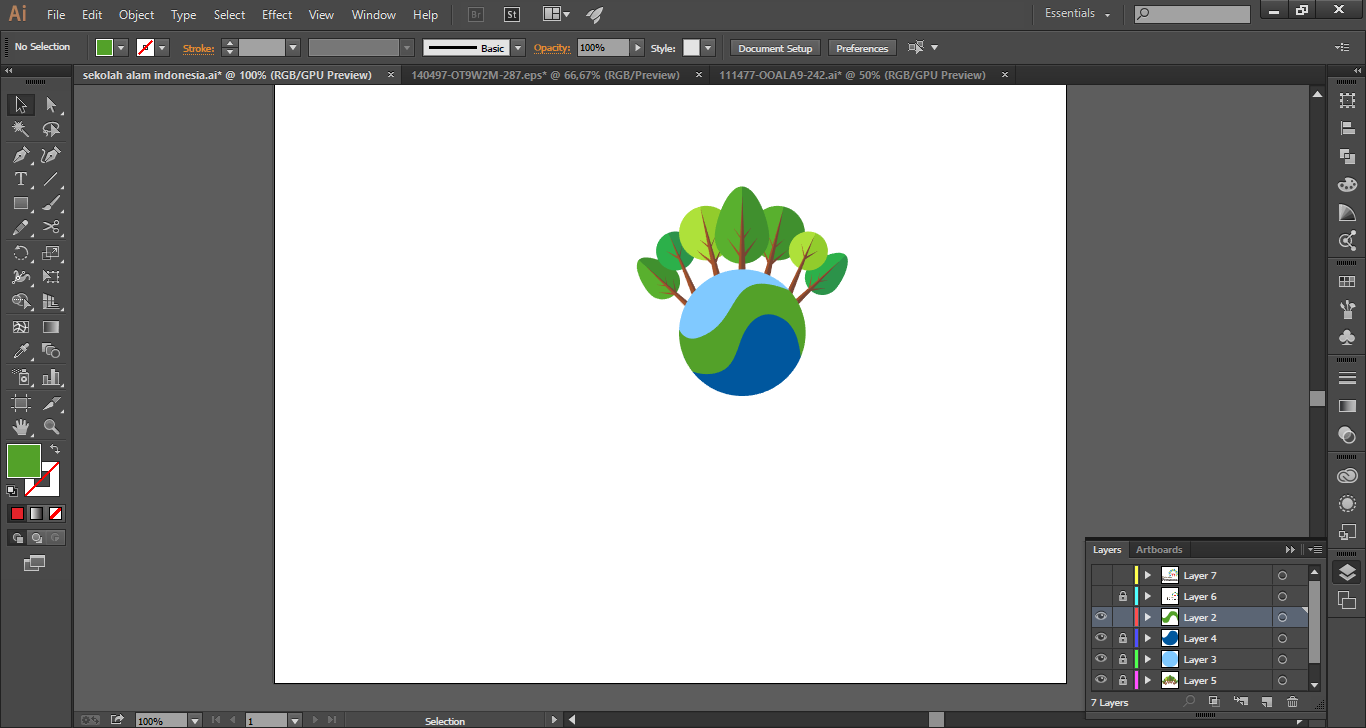Switch to the Artboards tab

(x=1159, y=549)
